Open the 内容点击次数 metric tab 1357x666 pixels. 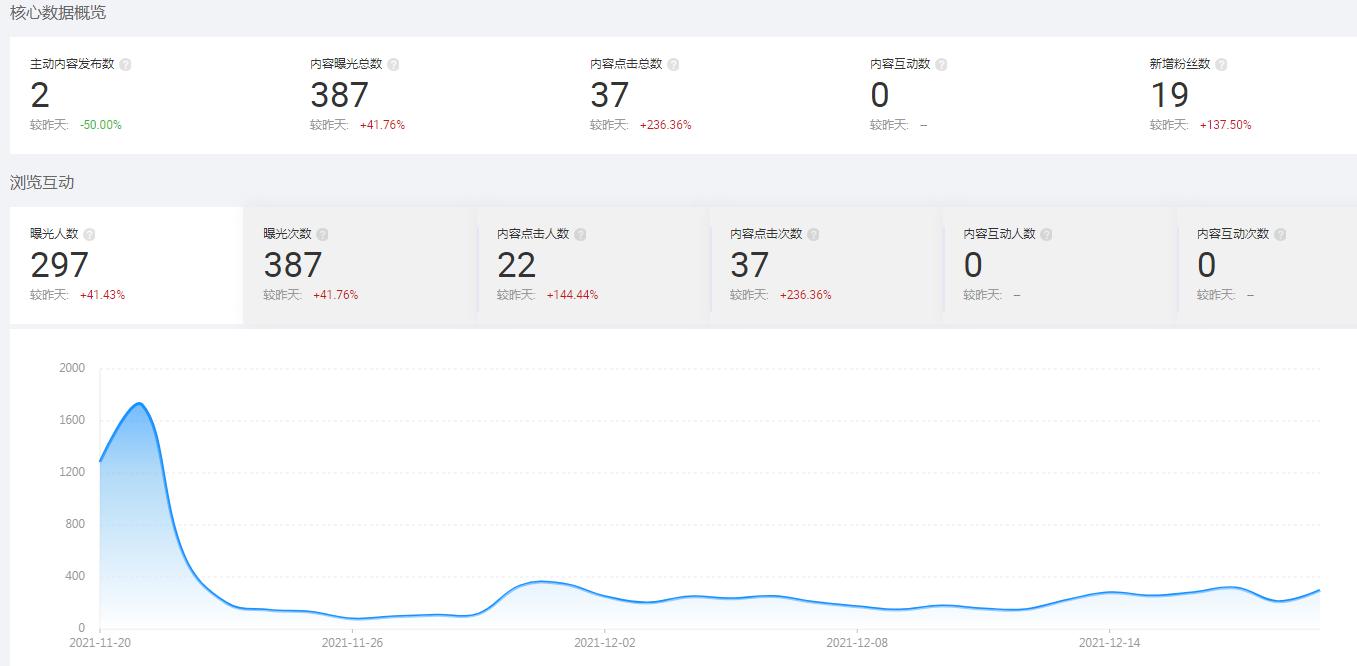(x=826, y=265)
